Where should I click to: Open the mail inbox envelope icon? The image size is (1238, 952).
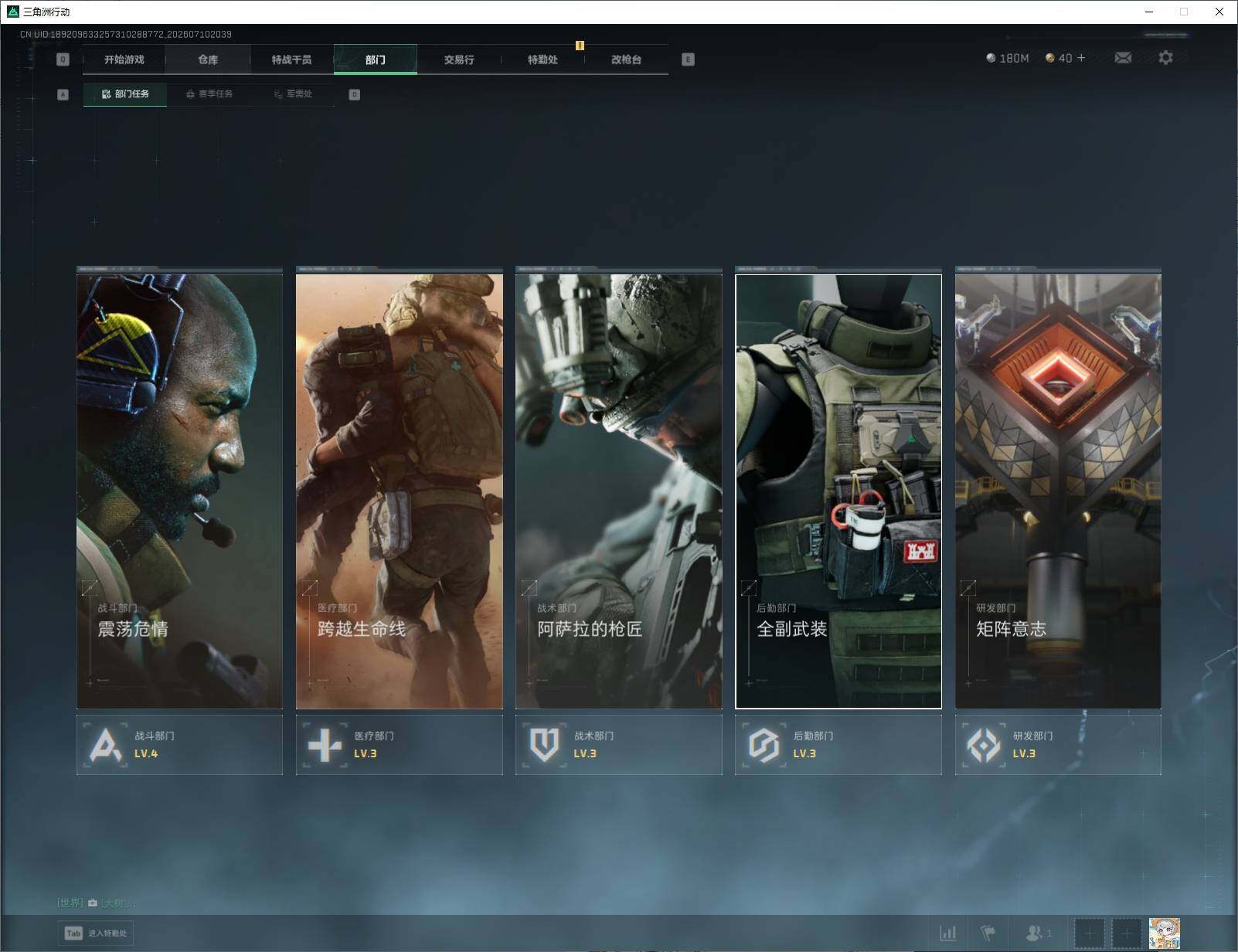1123,58
